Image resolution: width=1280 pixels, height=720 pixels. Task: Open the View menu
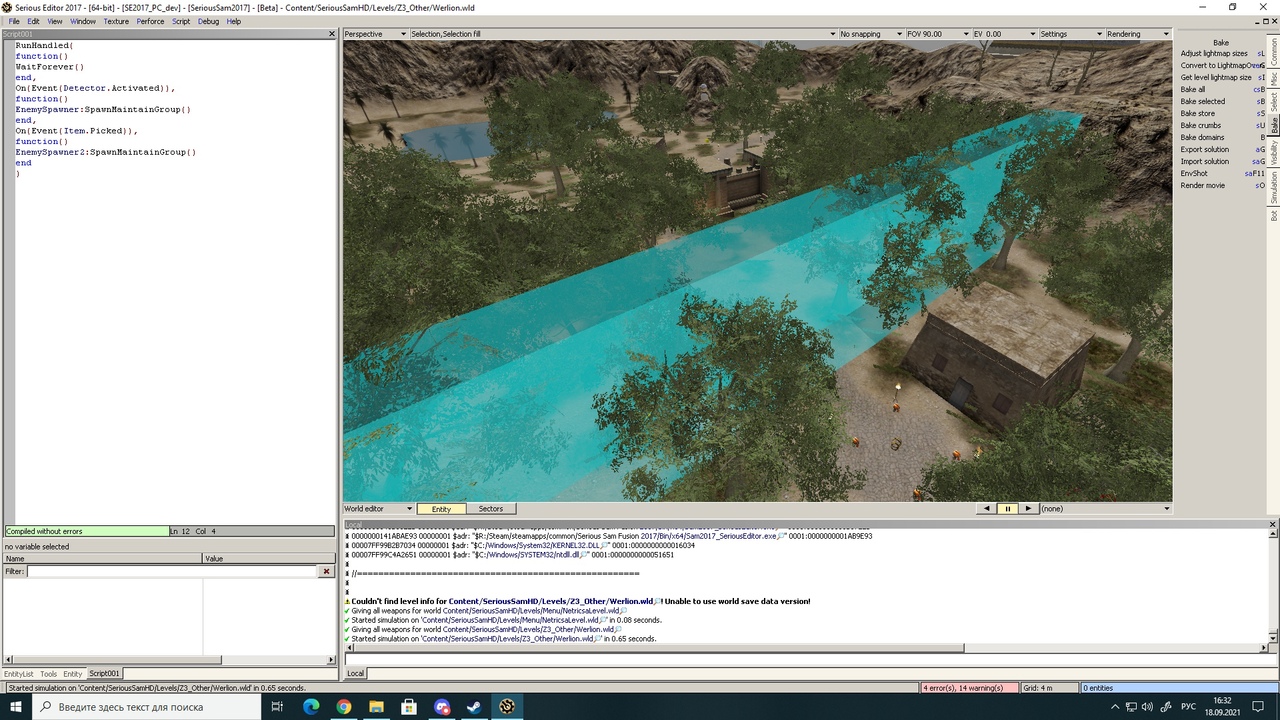pyautogui.click(x=55, y=21)
